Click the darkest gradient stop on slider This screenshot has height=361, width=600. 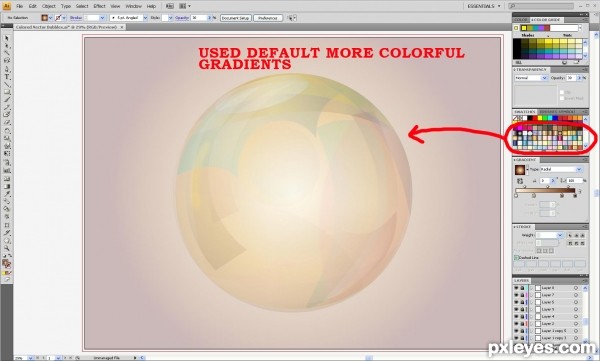coord(575,196)
